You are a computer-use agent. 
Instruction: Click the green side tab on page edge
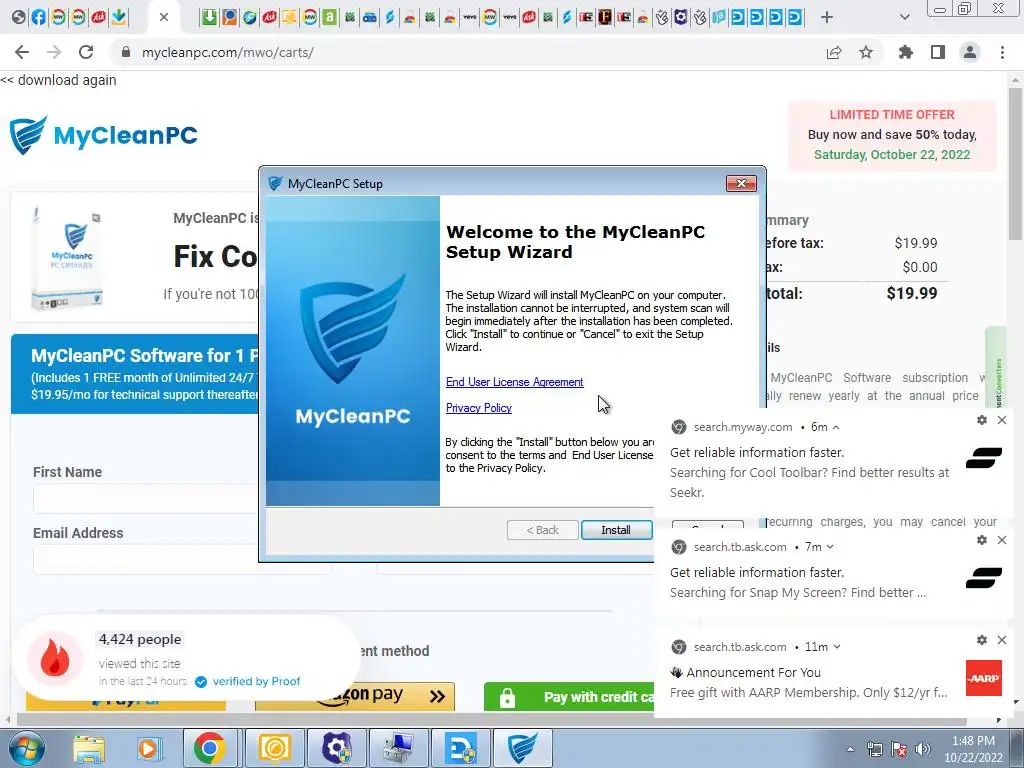pyautogui.click(x=995, y=367)
